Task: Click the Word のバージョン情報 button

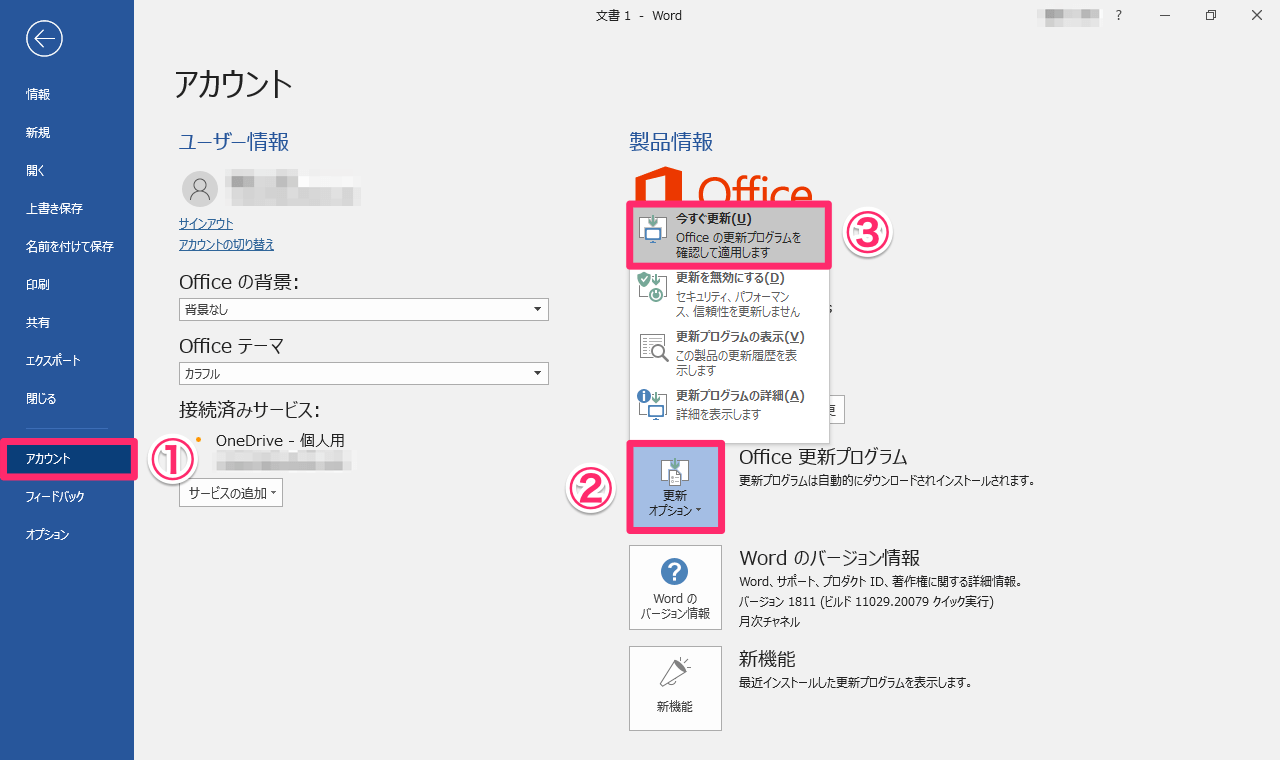Action: (675, 587)
